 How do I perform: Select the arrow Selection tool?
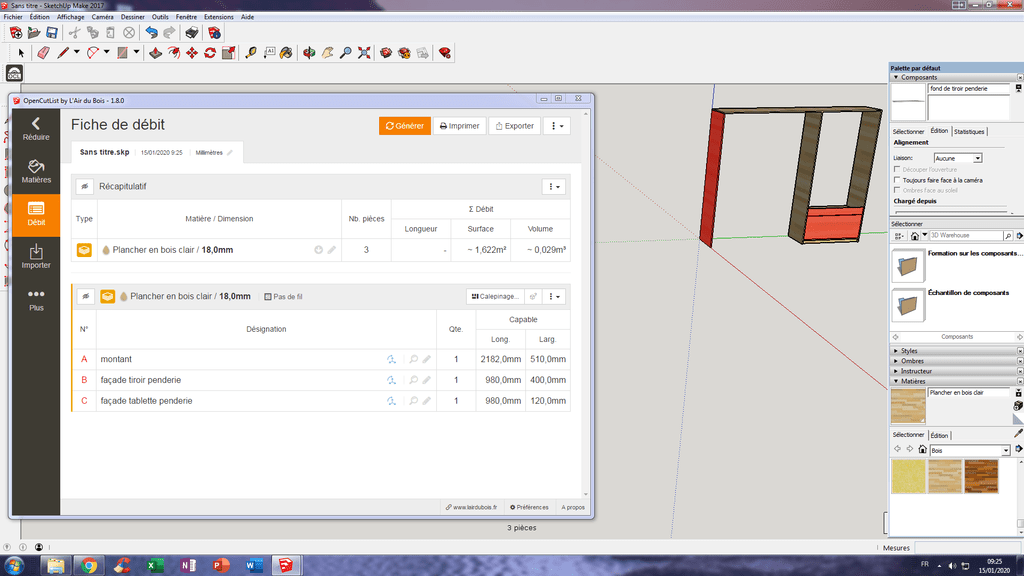21,53
